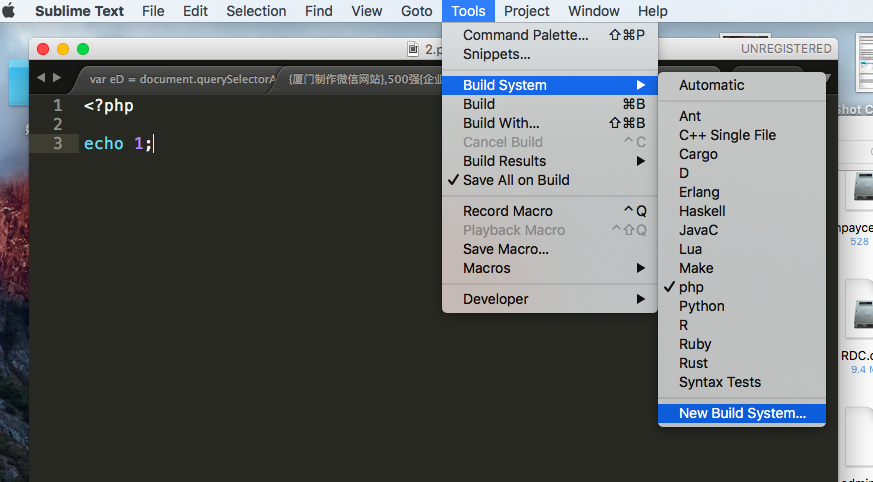Click New Build System... entry

click(x=741, y=413)
